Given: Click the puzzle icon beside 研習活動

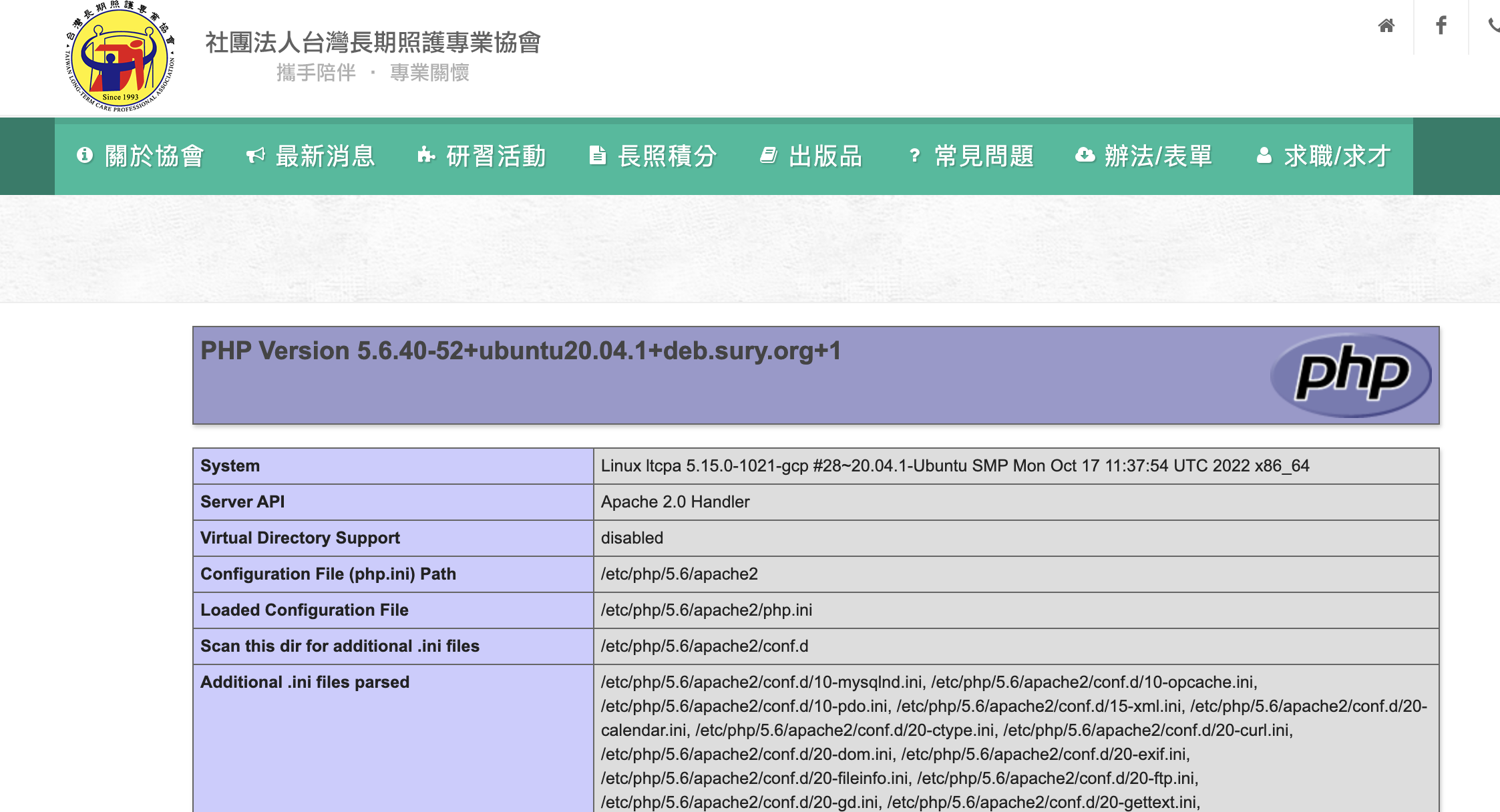Looking at the screenshot, I should (x=427, y=156).
